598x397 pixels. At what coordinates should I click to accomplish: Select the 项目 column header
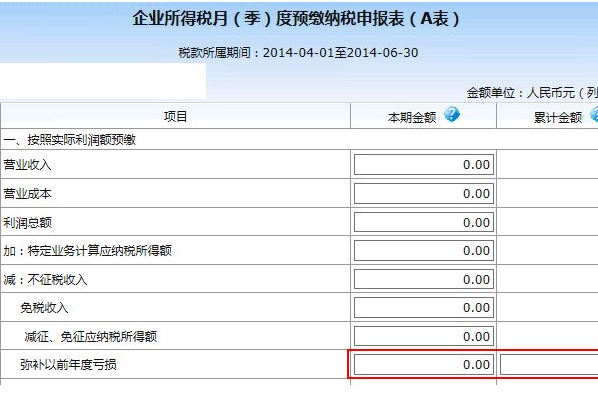click(175, 116)
